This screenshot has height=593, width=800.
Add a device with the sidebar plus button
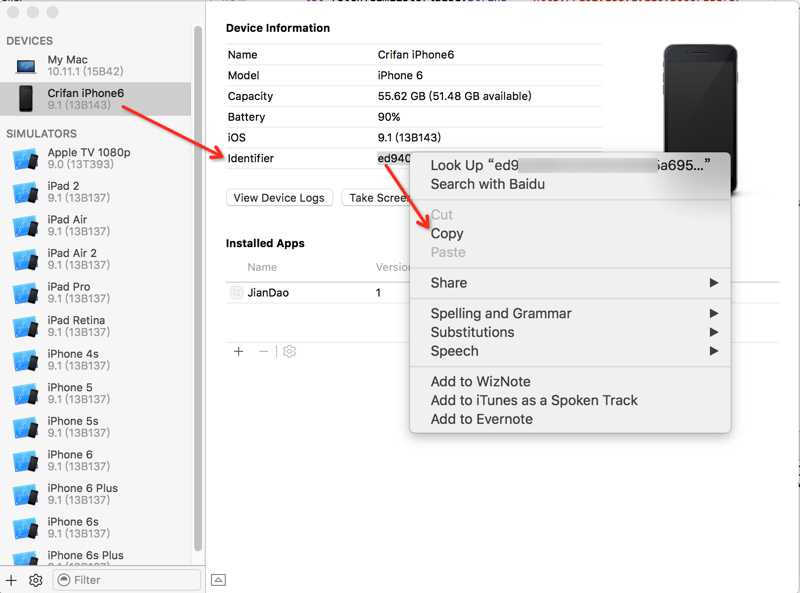click(x=12, y=580)
